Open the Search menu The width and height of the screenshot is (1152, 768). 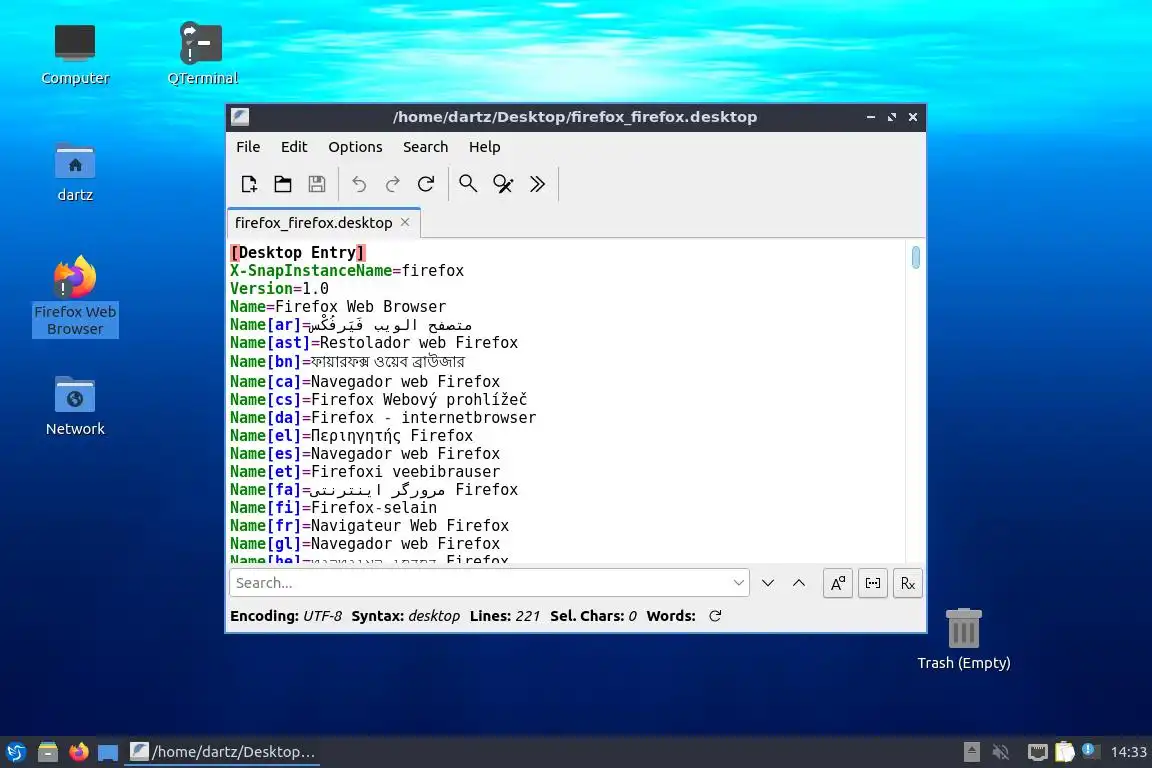click(x=425, y=147)
